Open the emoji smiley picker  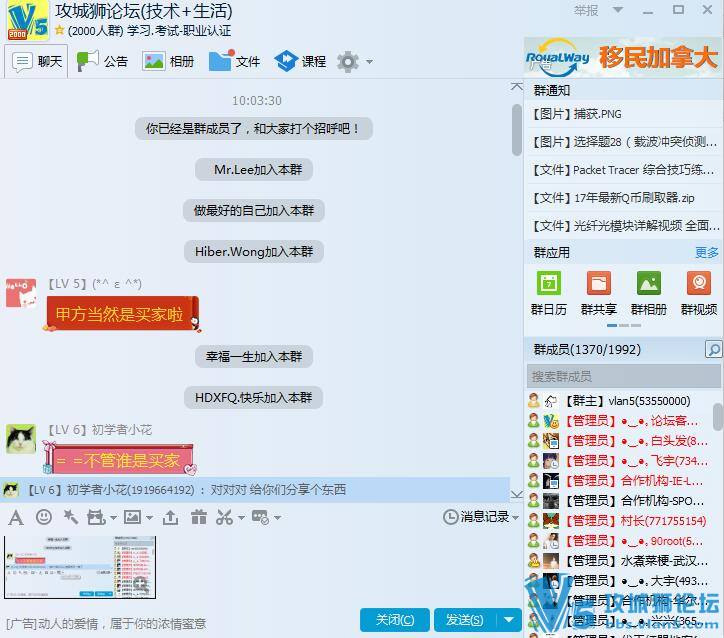pos(44,517)
